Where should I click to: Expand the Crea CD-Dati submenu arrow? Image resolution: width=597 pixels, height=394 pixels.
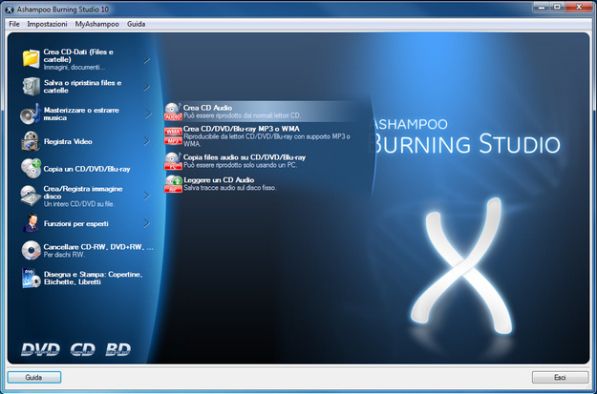[x=147, y=60]
